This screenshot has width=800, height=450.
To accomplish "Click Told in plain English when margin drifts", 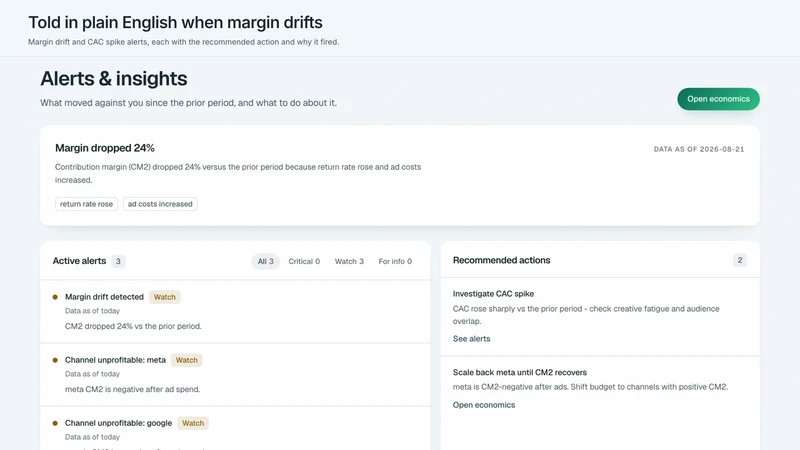I will [x=175, y=22].
